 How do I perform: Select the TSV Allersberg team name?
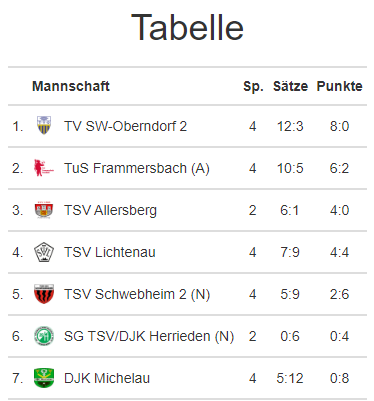[x=110, y=211]
